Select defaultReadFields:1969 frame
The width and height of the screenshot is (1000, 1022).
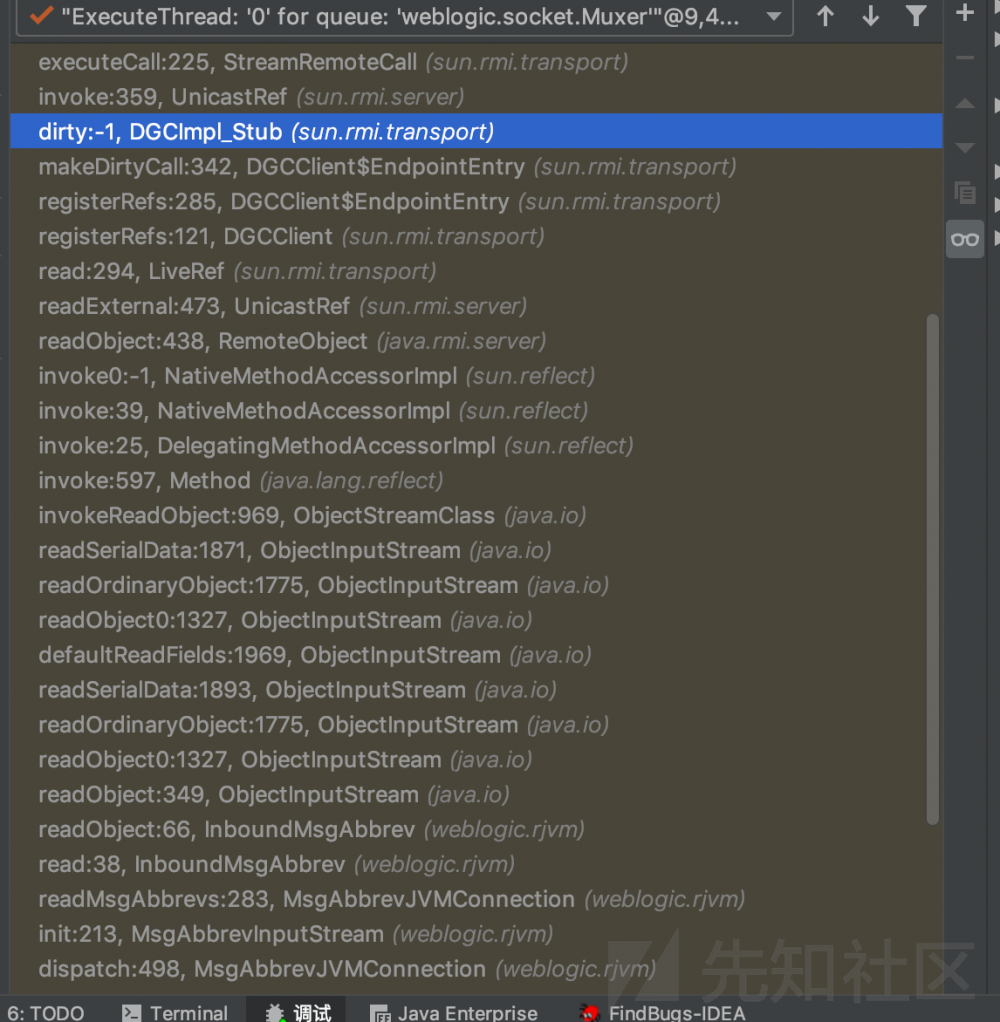point(477,655)
